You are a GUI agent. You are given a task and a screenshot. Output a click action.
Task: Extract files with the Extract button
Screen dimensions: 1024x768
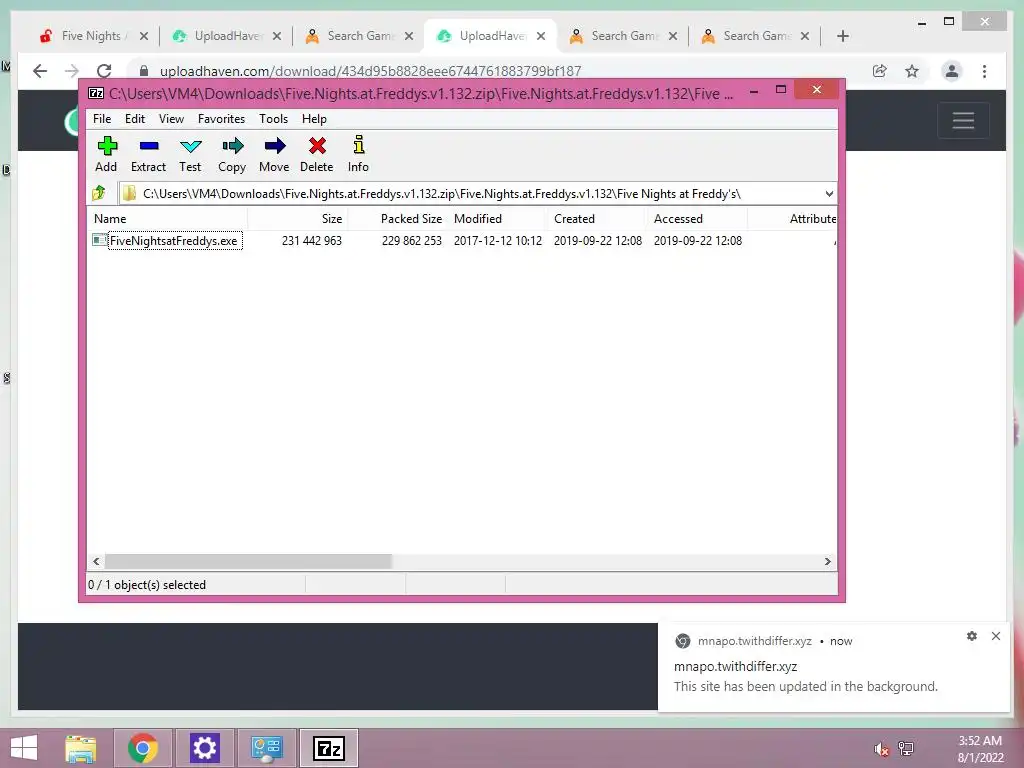pyautogui.click(x=148, y=154)
